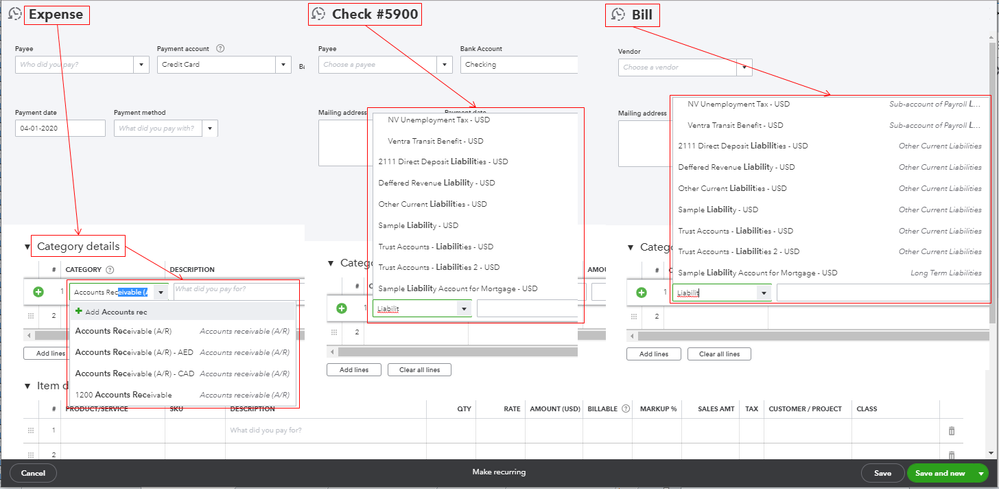Click the Save and new button
999x489 pixels.
[x=940, y=473]
